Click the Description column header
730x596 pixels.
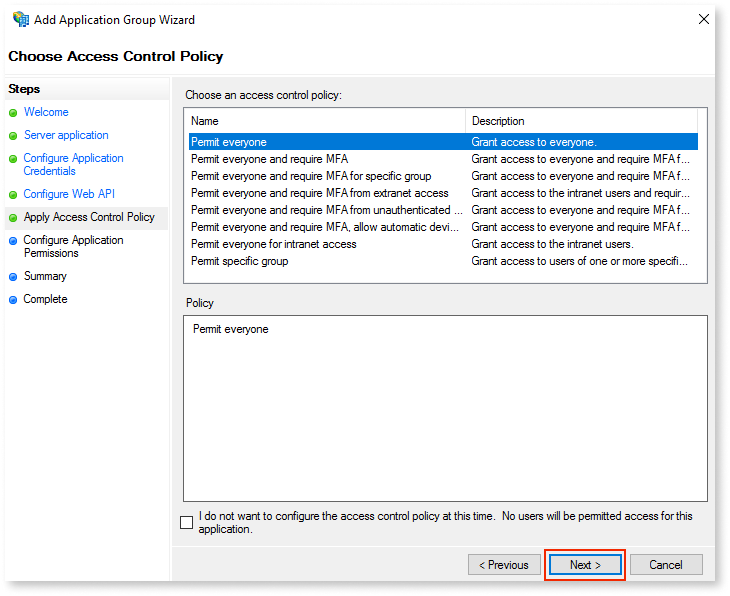582,121
